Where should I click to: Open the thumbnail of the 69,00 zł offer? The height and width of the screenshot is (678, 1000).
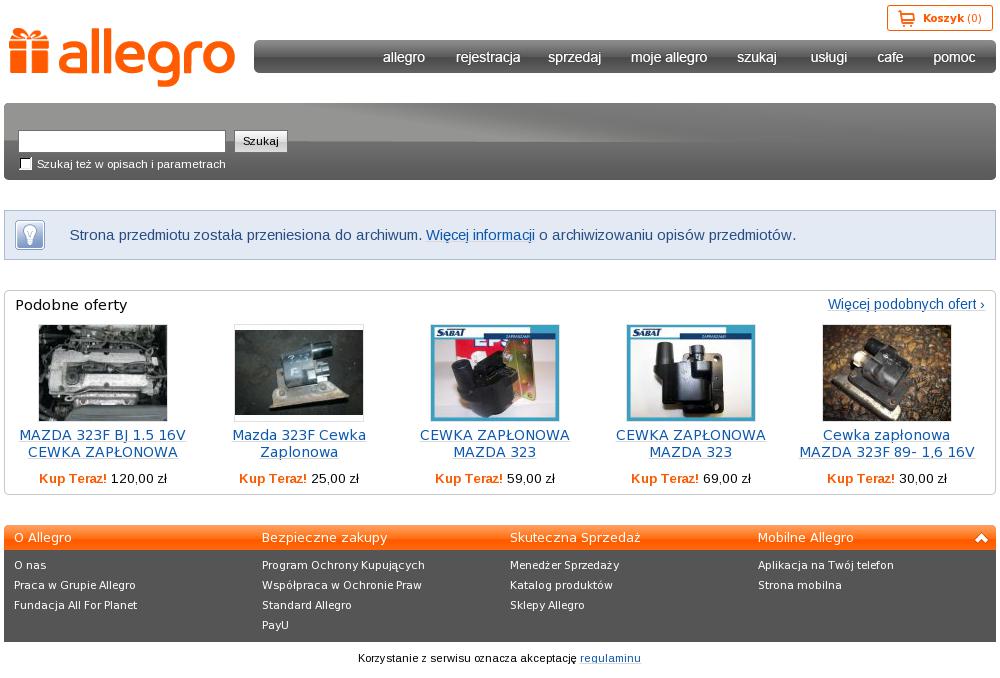pyautogui.click(x=691, y=372)
